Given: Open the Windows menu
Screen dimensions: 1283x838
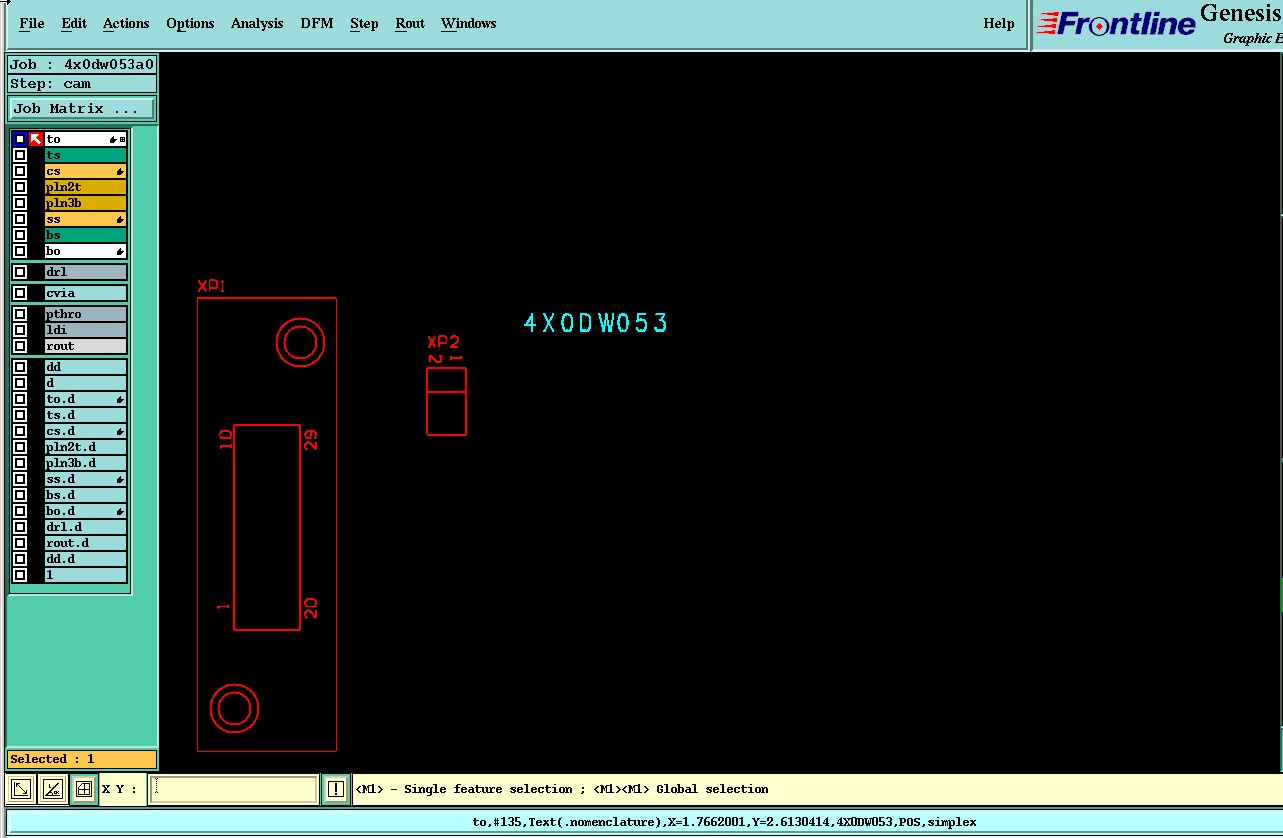Looking at the screenshot, I should click(469, 23).
